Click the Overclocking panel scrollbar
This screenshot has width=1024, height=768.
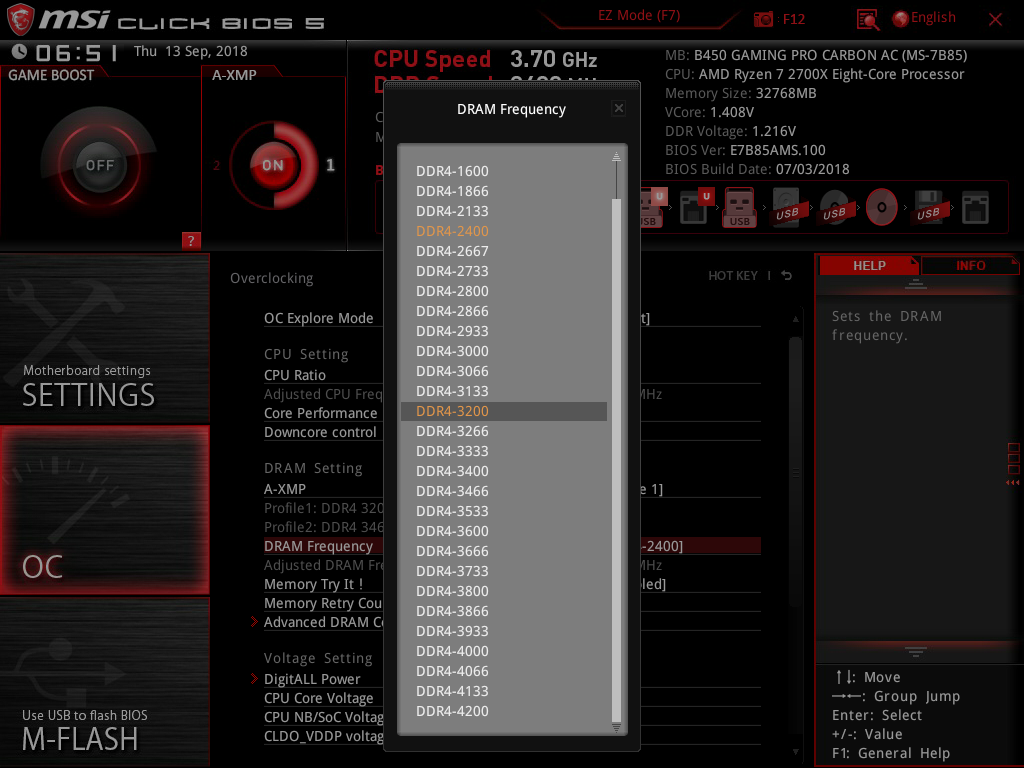click(x=795, y=473)
